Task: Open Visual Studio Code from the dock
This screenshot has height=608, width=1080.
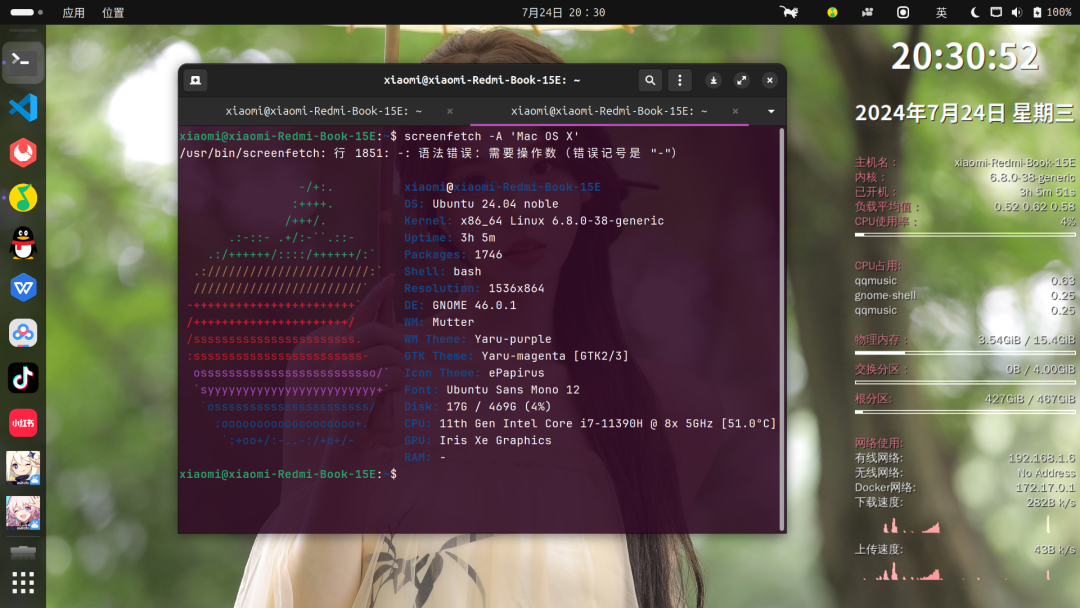Action: 23,107
